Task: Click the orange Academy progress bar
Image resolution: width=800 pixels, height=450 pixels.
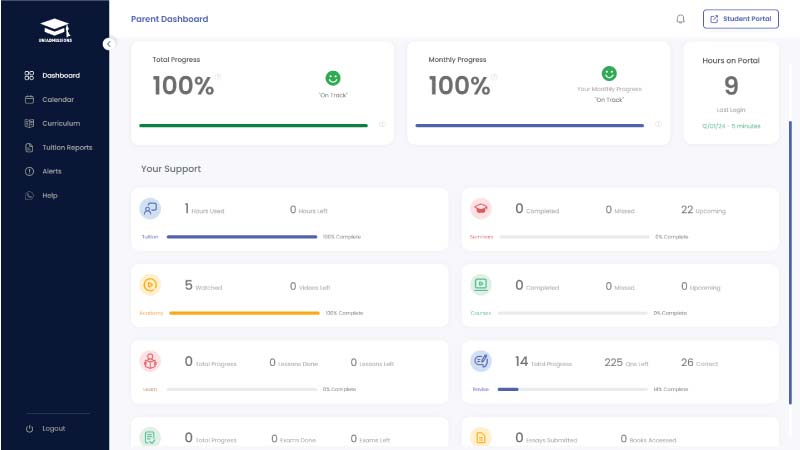Action: pos(244,313)
